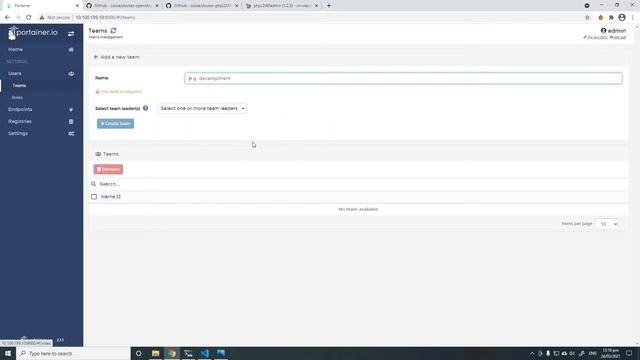The width and height of the screenshot is (640, 360).
Task: Open the notification center icon
Action: coord(629,353)
